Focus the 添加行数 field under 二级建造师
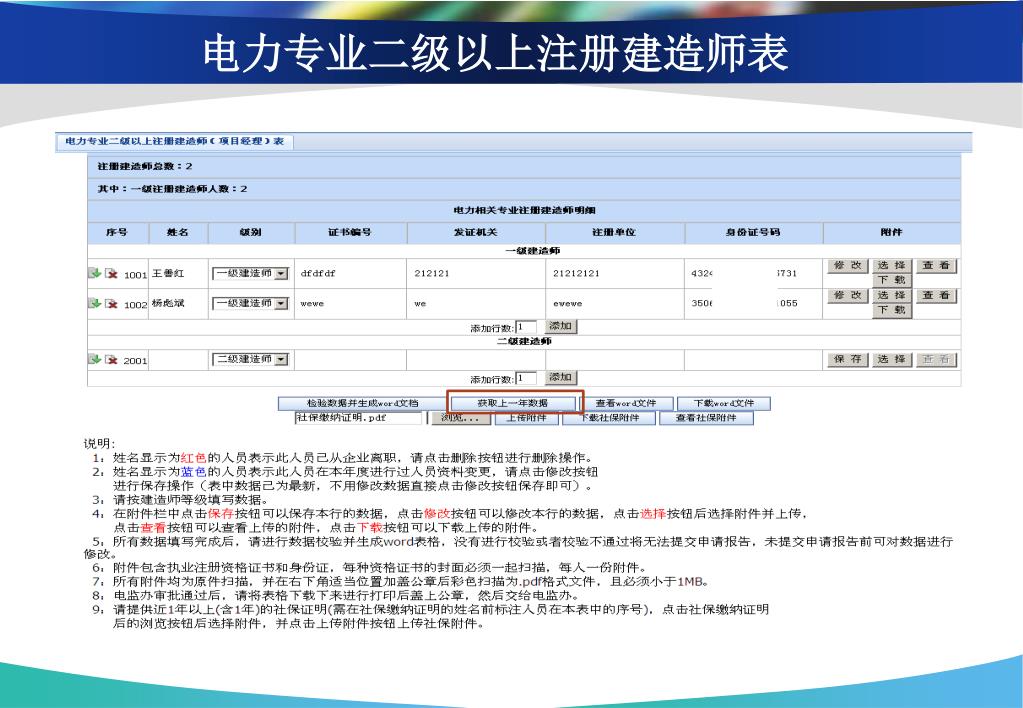Screen dimensions: 1023x708 pyautogui.click(x=527, y=378)
